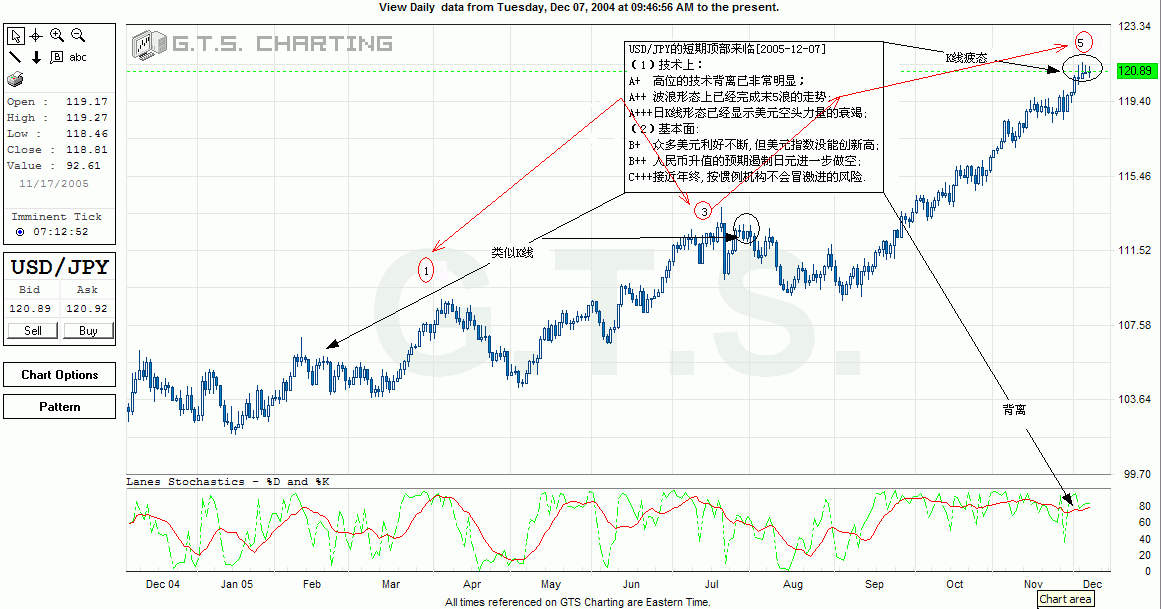Open Chart Options
The width and height of the screenshot is (1161, 609).
point(59,375)
